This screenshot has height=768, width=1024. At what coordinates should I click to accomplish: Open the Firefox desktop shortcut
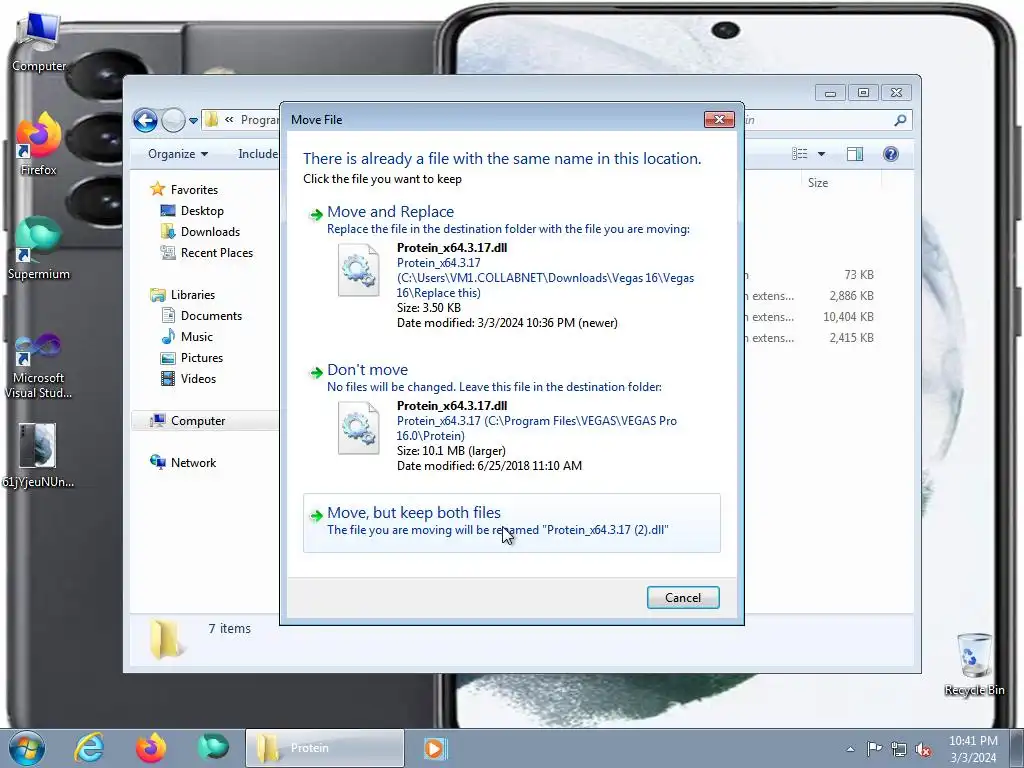point(39,144)
